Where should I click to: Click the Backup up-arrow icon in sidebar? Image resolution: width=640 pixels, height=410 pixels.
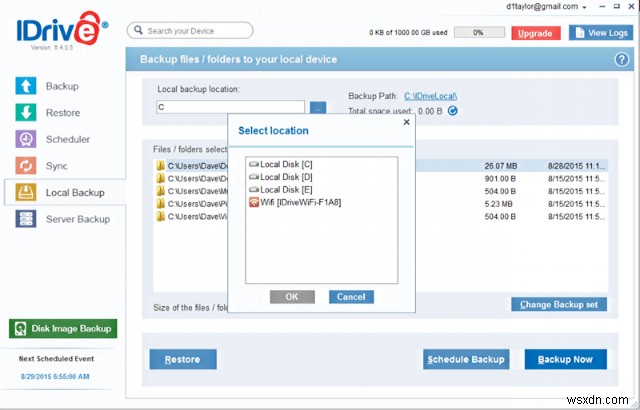26,86
